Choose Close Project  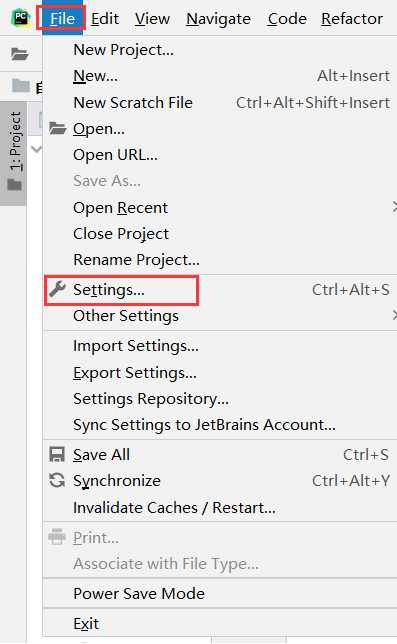(121, 234)
